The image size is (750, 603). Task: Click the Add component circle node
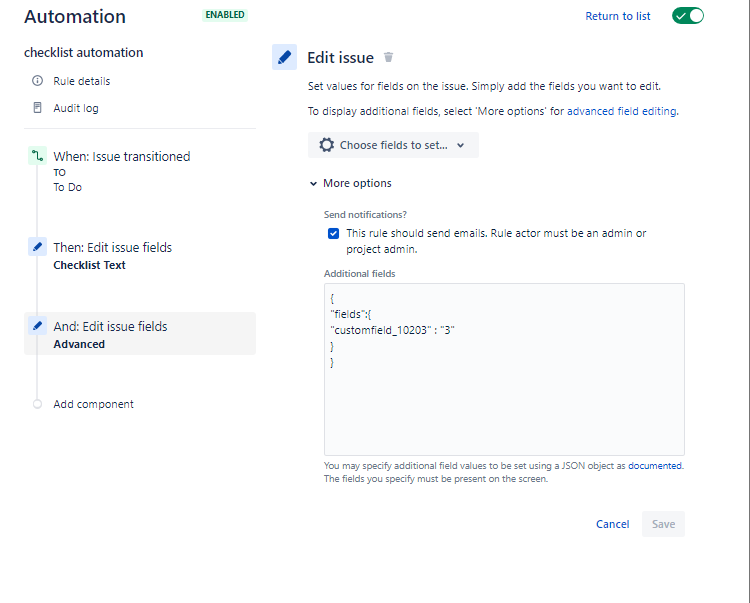click(x=37, y=404)
